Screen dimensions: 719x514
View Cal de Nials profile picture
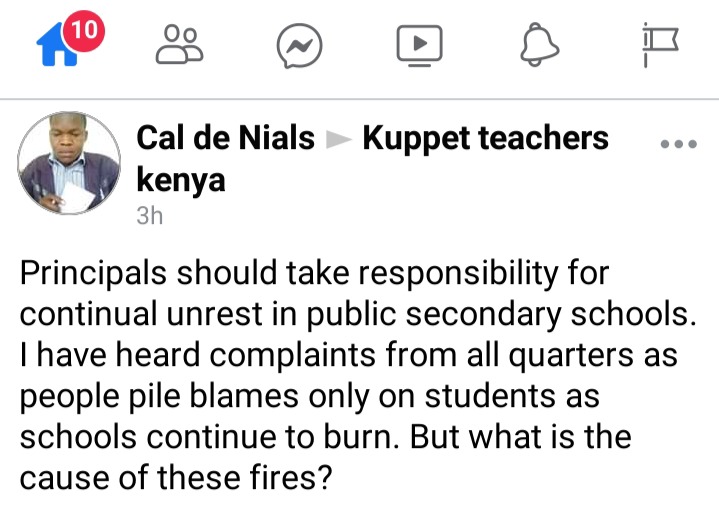coord(69,163)
